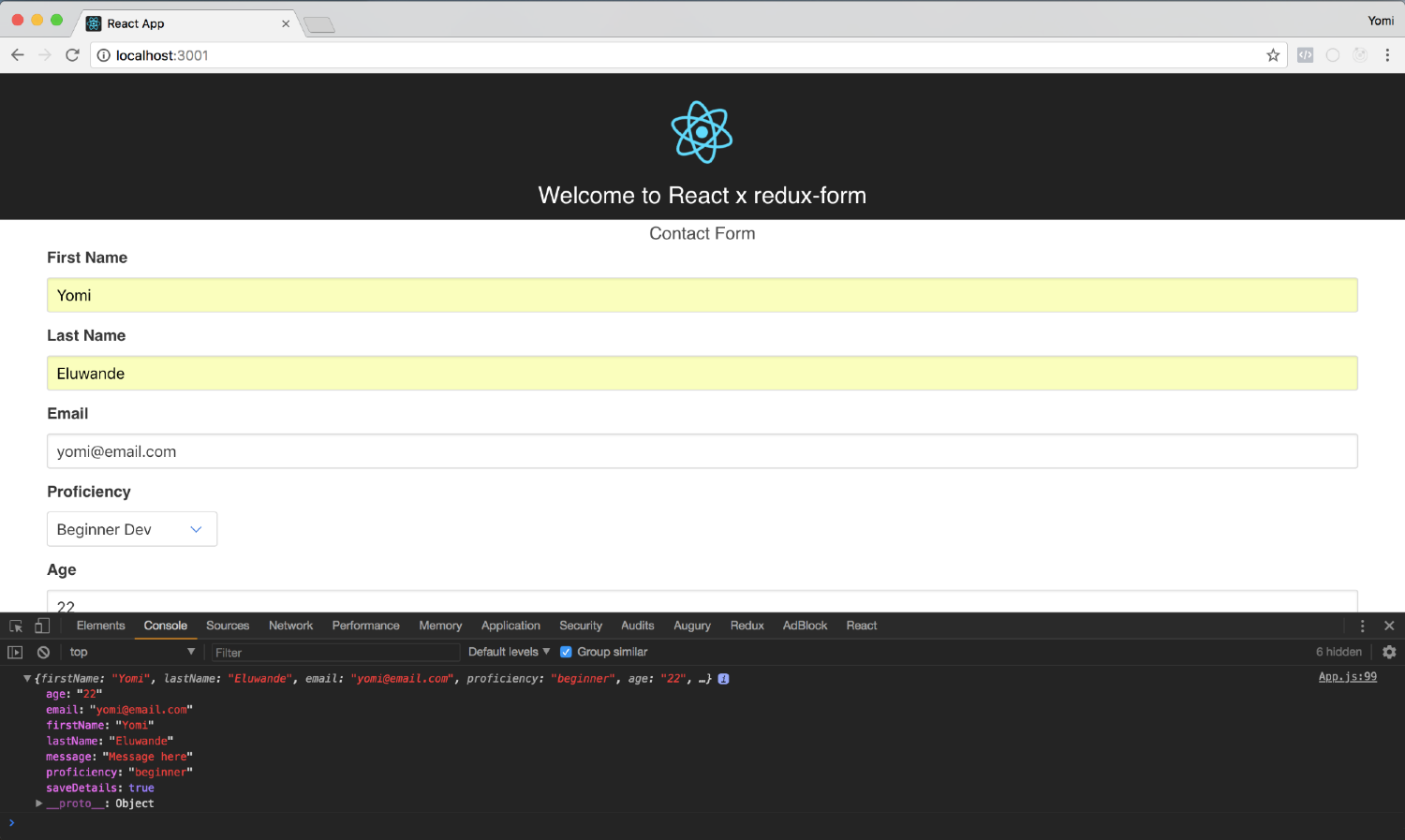Screen dimensions: 1405x840
Task: Activate the DevTools inspect element picker
Action: click(16, 626)
